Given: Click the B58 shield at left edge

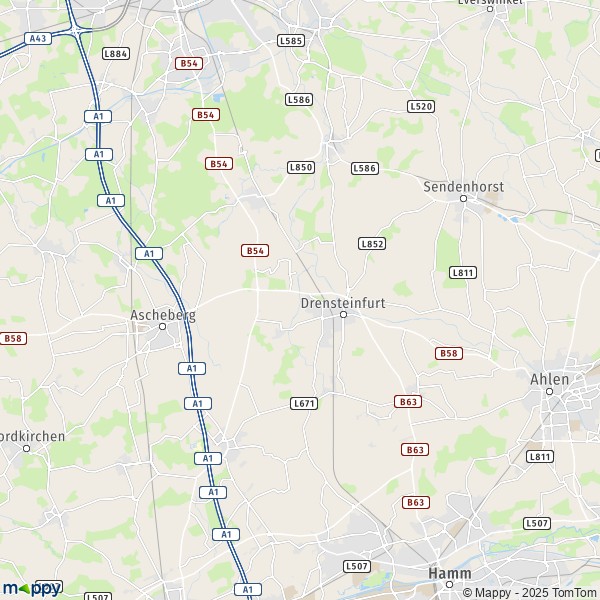Looking at the screenshot, I should pos(13,338).
